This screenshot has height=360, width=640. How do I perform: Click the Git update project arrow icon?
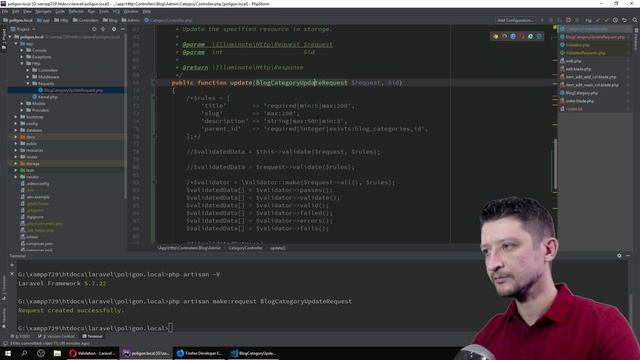598,20
